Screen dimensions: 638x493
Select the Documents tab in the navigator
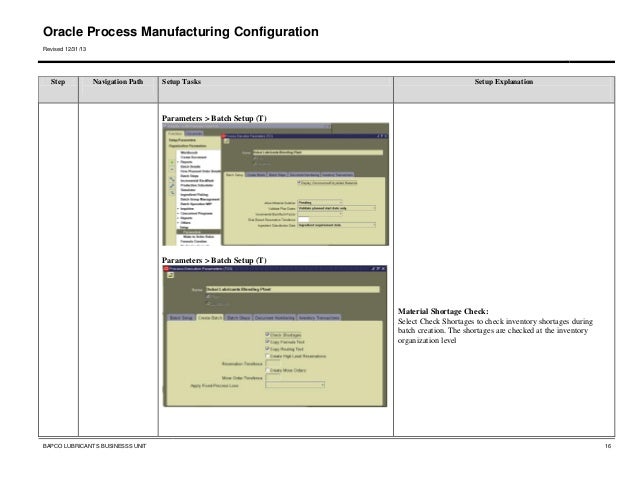(194, 133)
